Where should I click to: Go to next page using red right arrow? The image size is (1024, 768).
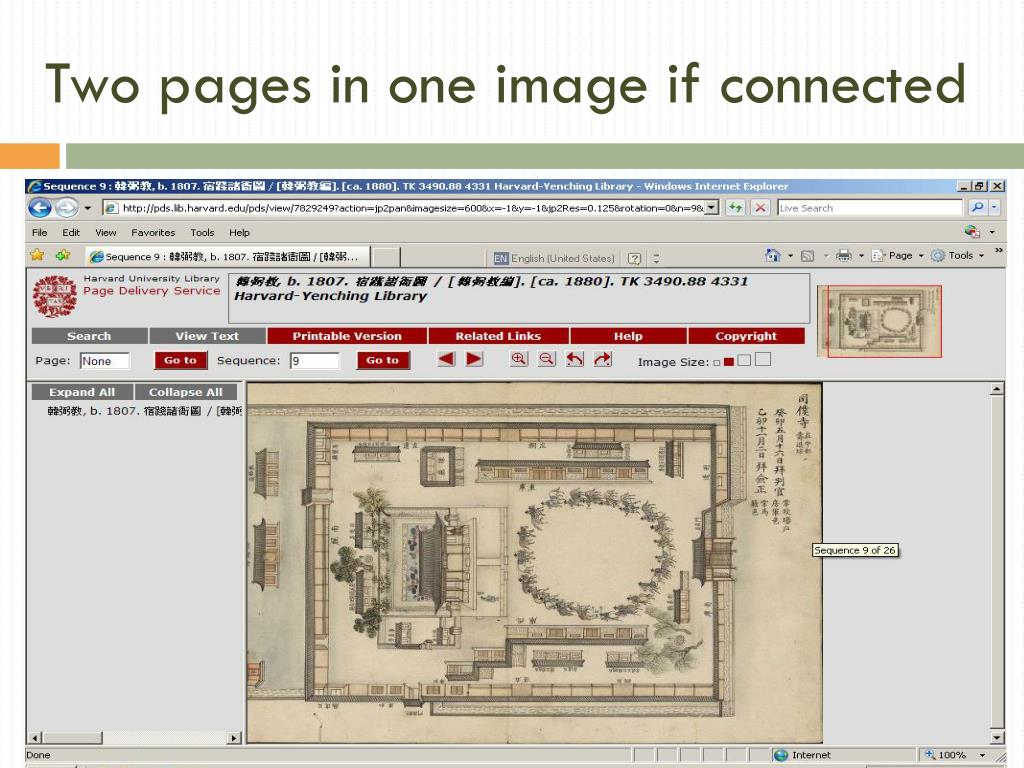(x=474, y=359)
